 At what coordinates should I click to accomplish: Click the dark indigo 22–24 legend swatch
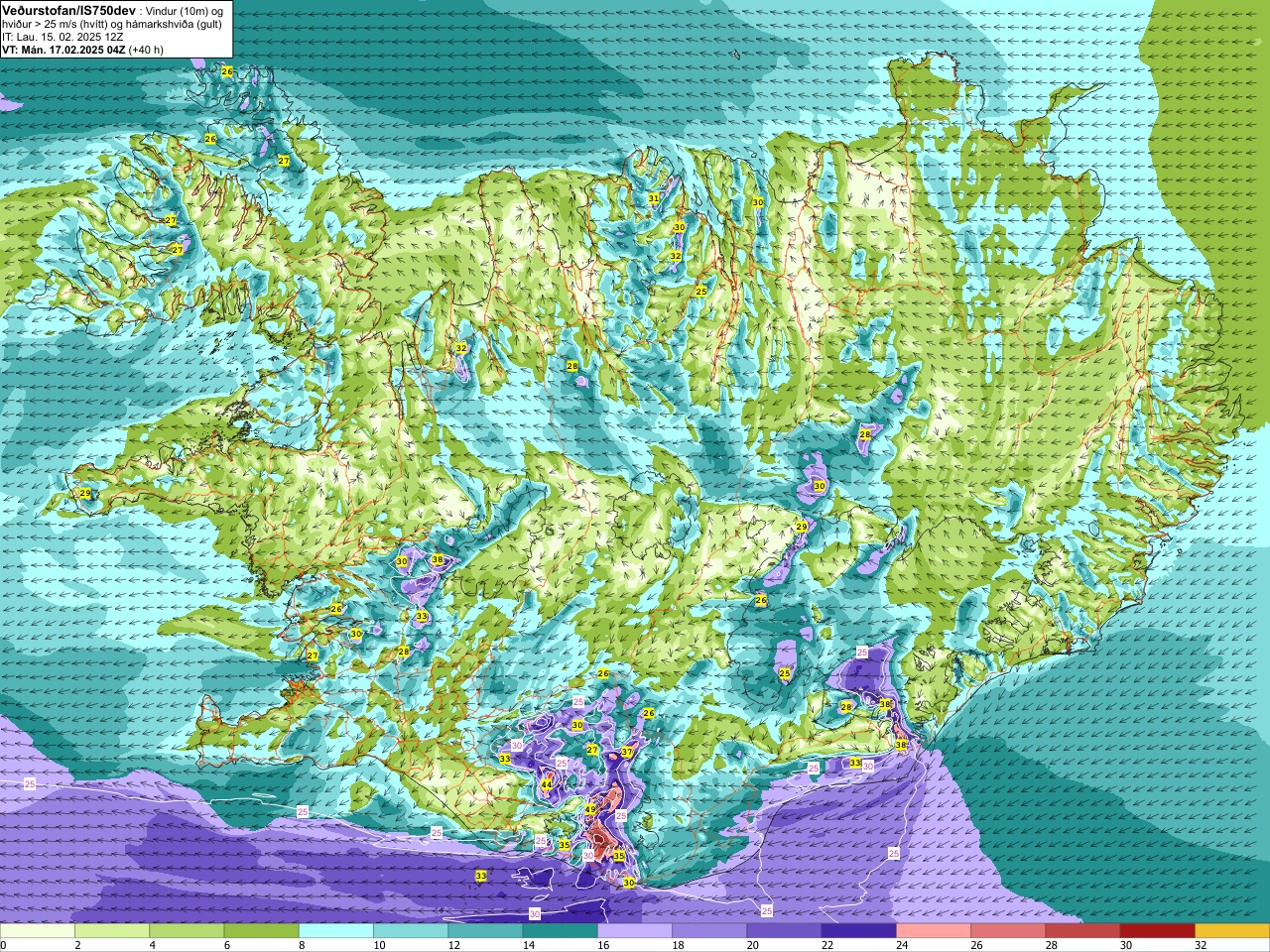[x=858, y=931]
